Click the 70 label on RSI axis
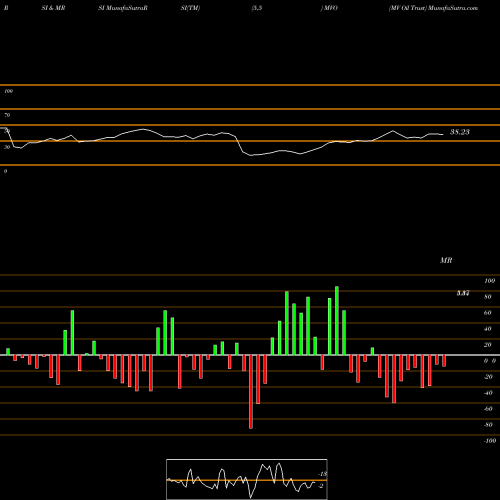This screenshot has width=500, height=500. [7, 115]
